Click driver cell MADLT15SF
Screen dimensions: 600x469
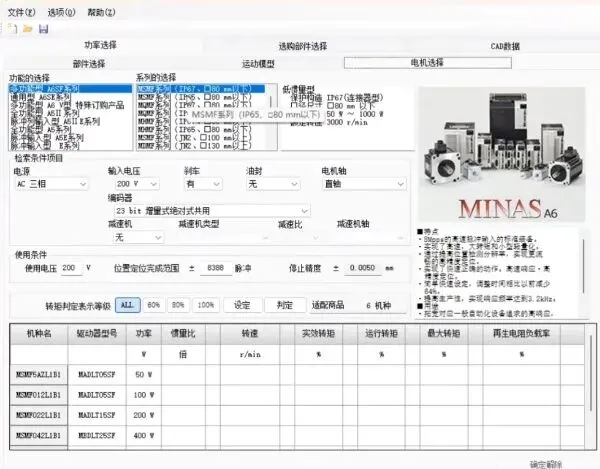97,415
